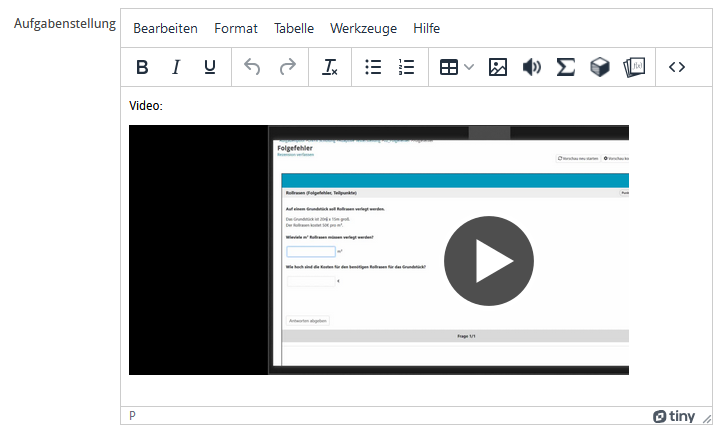Click the f(x) cards icon
Image resolution: width=725 pixels, height=438 pixels.
634,67
